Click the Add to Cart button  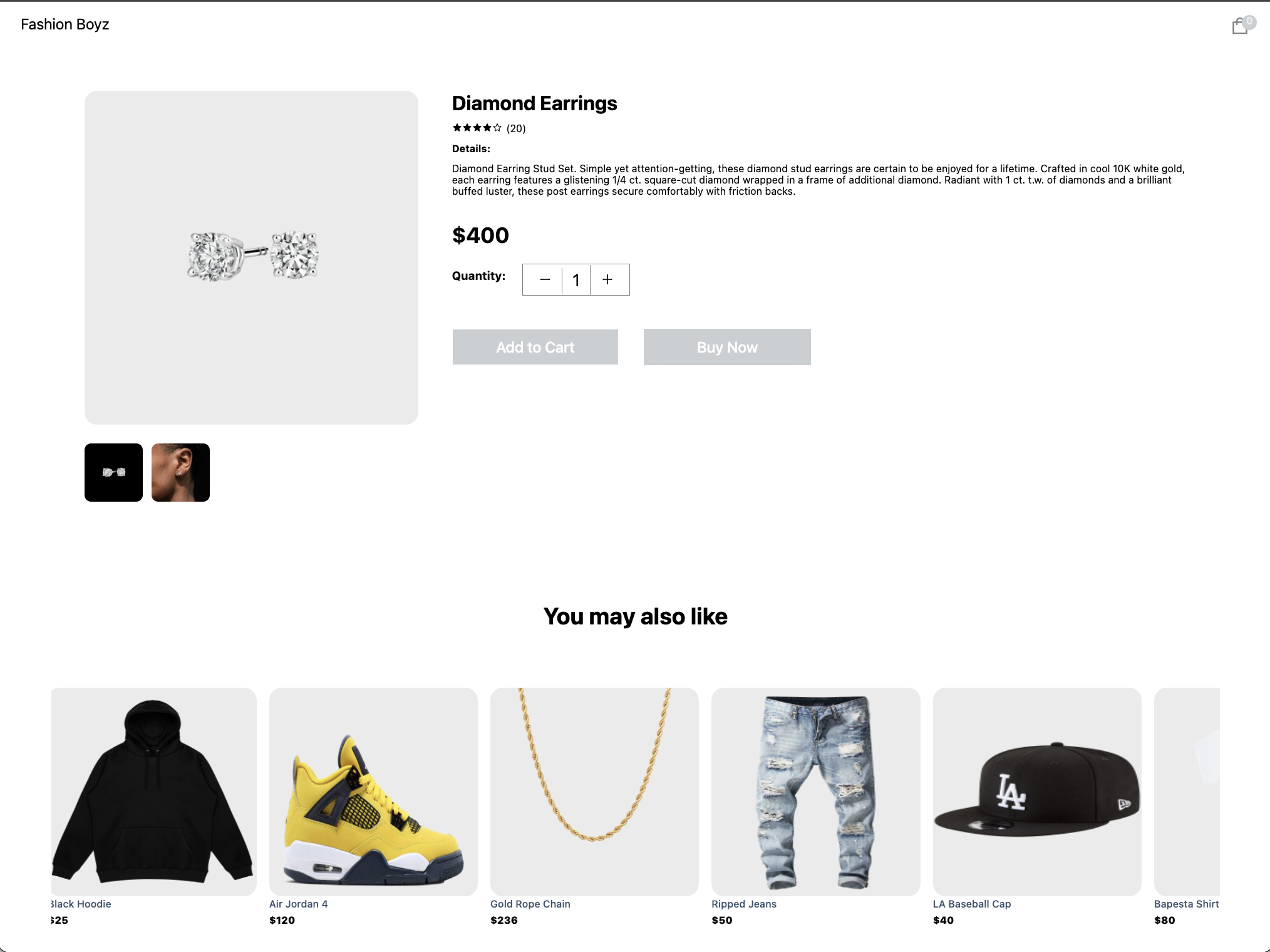[535, 347]
